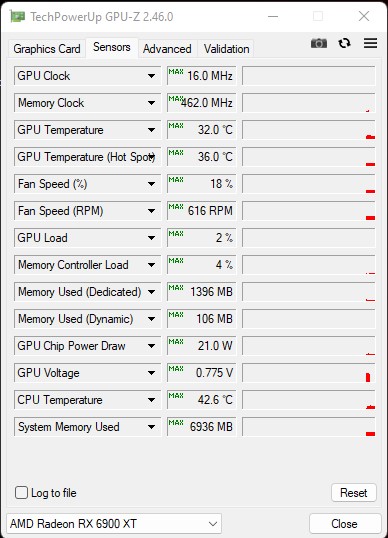The width and height of the screenshot is (388, 538).
Task: Click the MAX indicator on GPU Voltage reading
Action: [176, 368]
